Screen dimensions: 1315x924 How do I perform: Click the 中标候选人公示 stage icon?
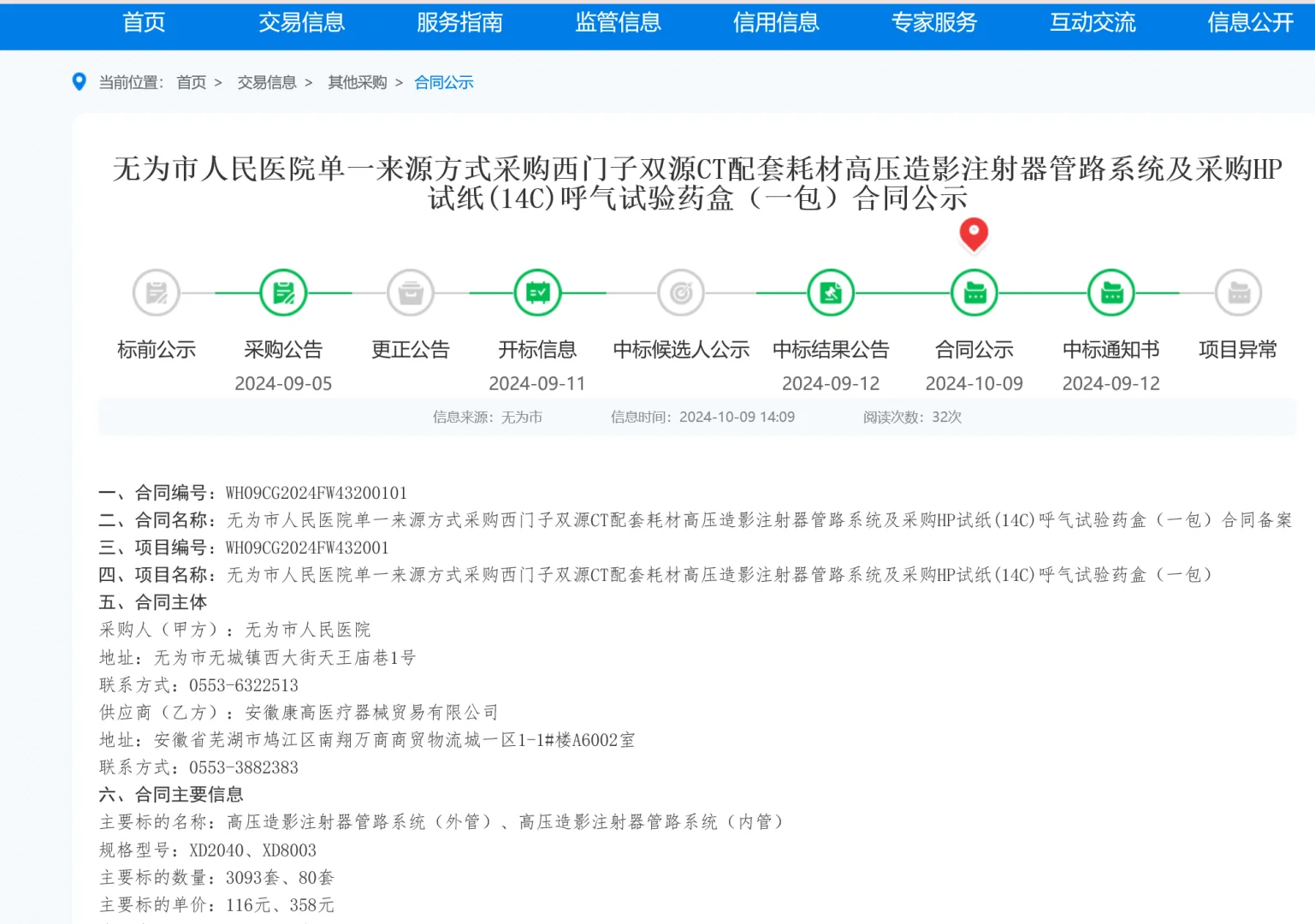tap(680, 292)
